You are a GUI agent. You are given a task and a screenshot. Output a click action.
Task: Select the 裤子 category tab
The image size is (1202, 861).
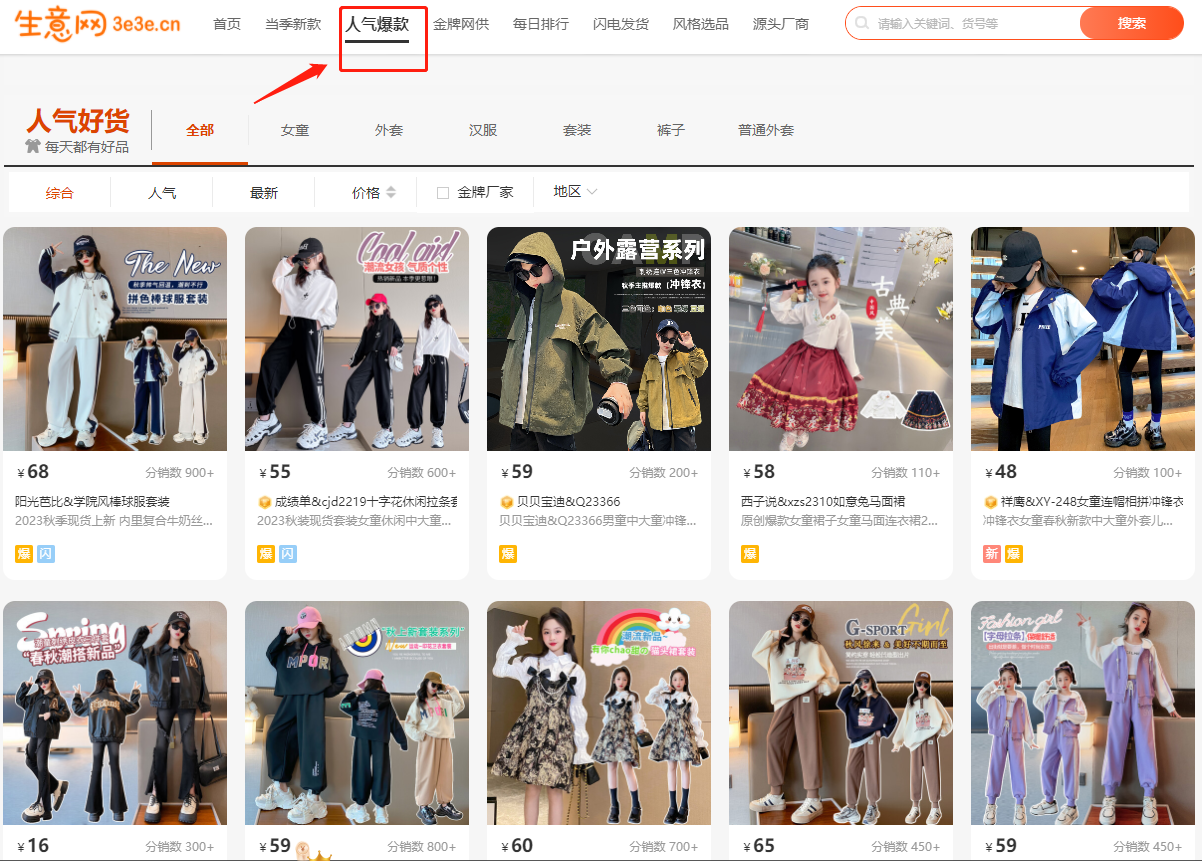point(671,131)
